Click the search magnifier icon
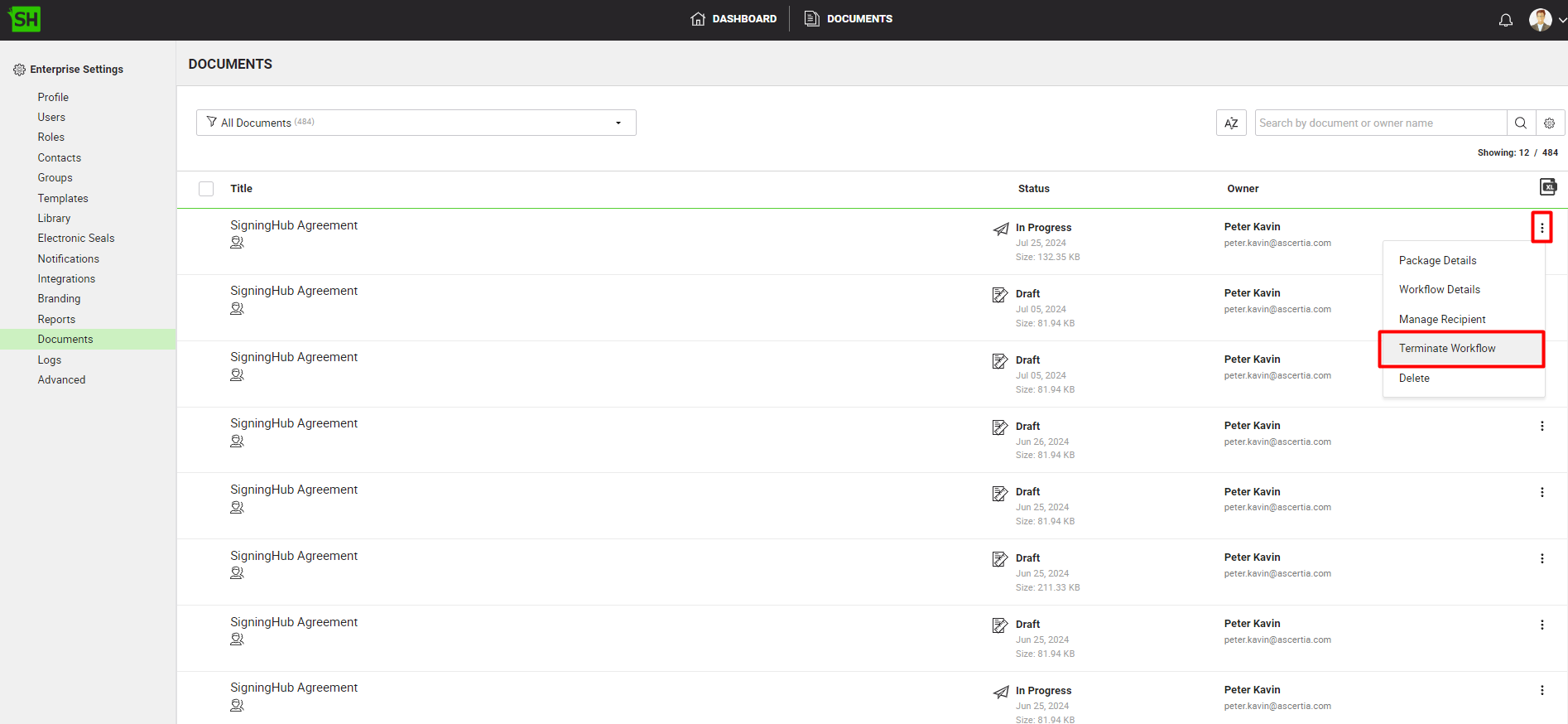 [1520, 123]
